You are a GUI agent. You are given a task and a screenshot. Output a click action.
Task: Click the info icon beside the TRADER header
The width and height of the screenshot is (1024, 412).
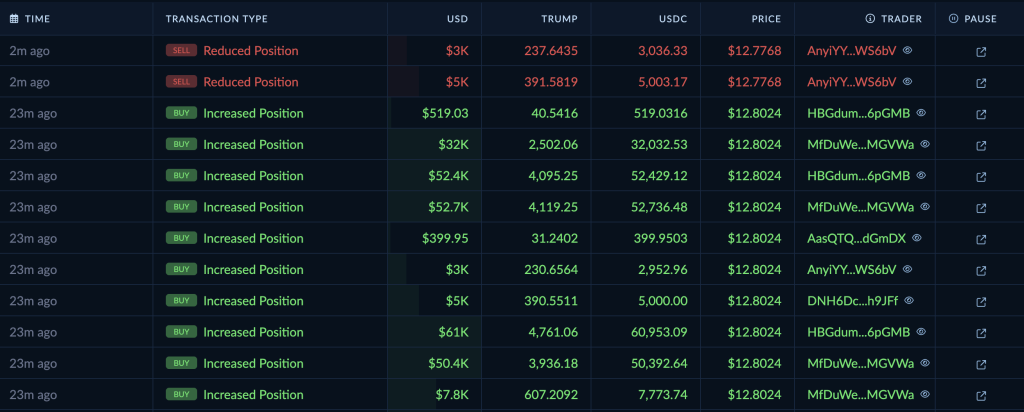click(x=870, y=19)
